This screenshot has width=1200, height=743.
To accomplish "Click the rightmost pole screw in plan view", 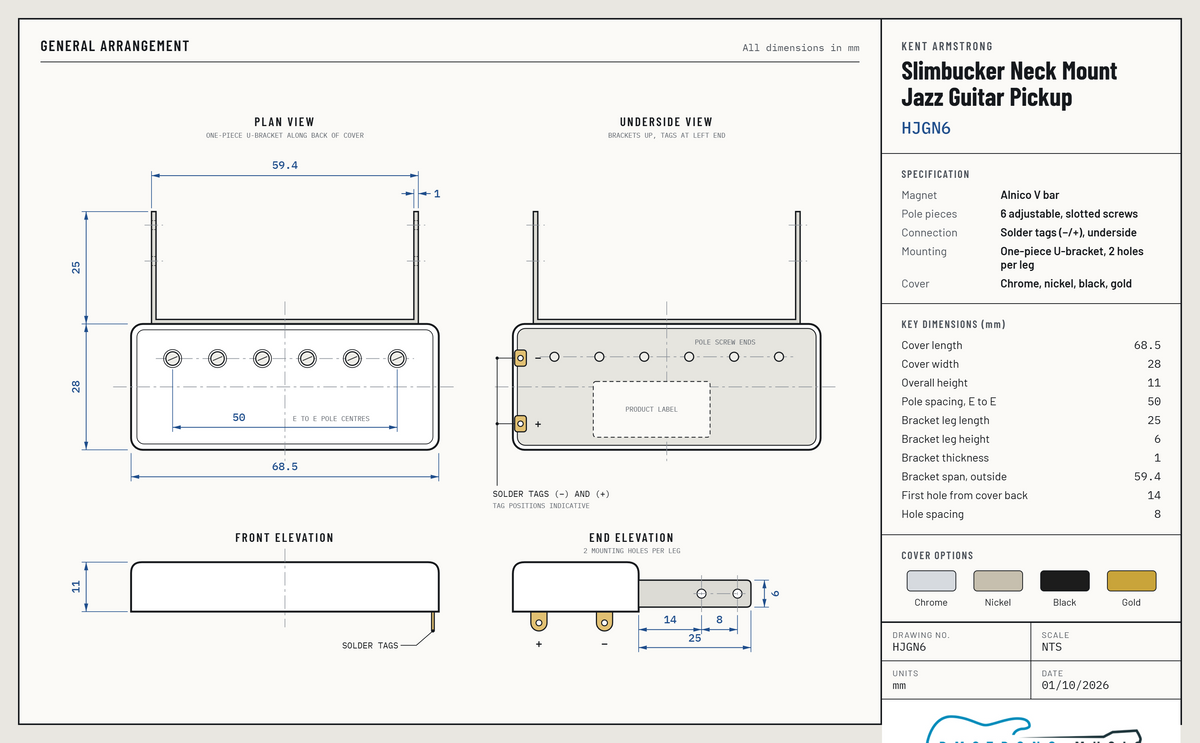I will (x=397, y=357).
